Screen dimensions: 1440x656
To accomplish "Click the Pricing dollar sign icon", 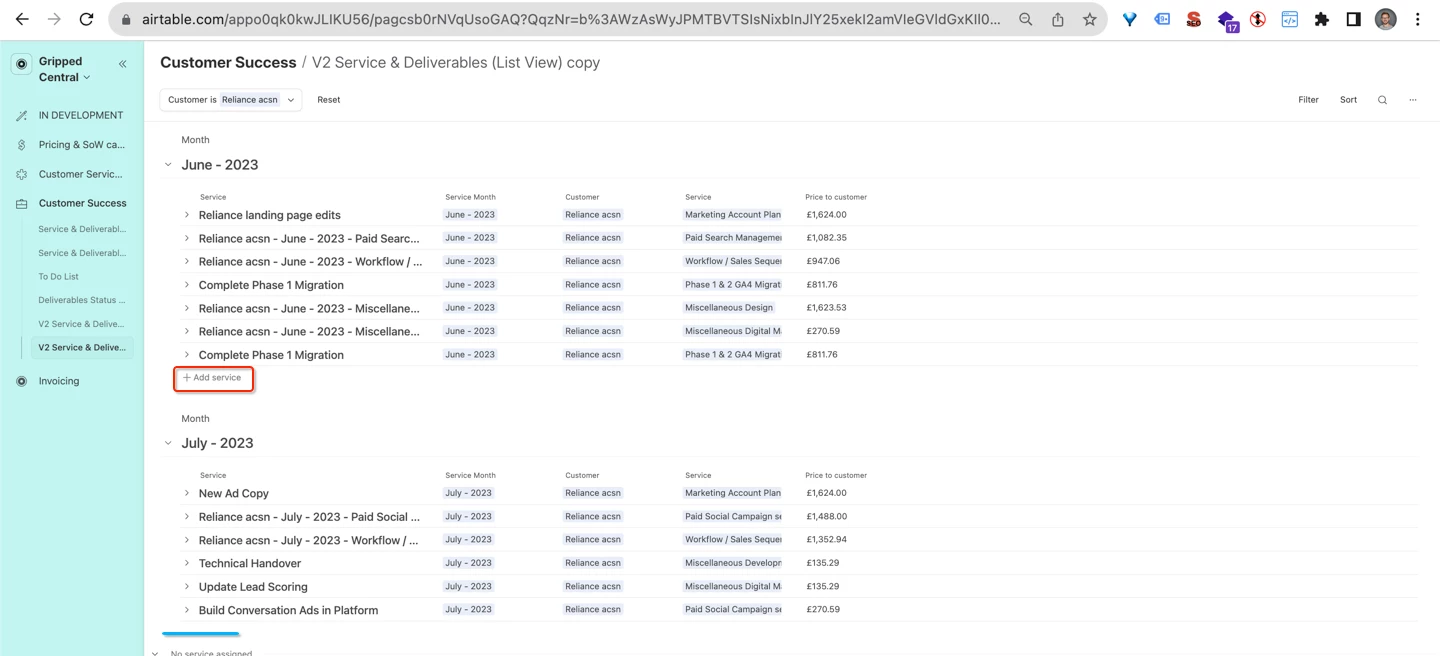I will 21,144.
